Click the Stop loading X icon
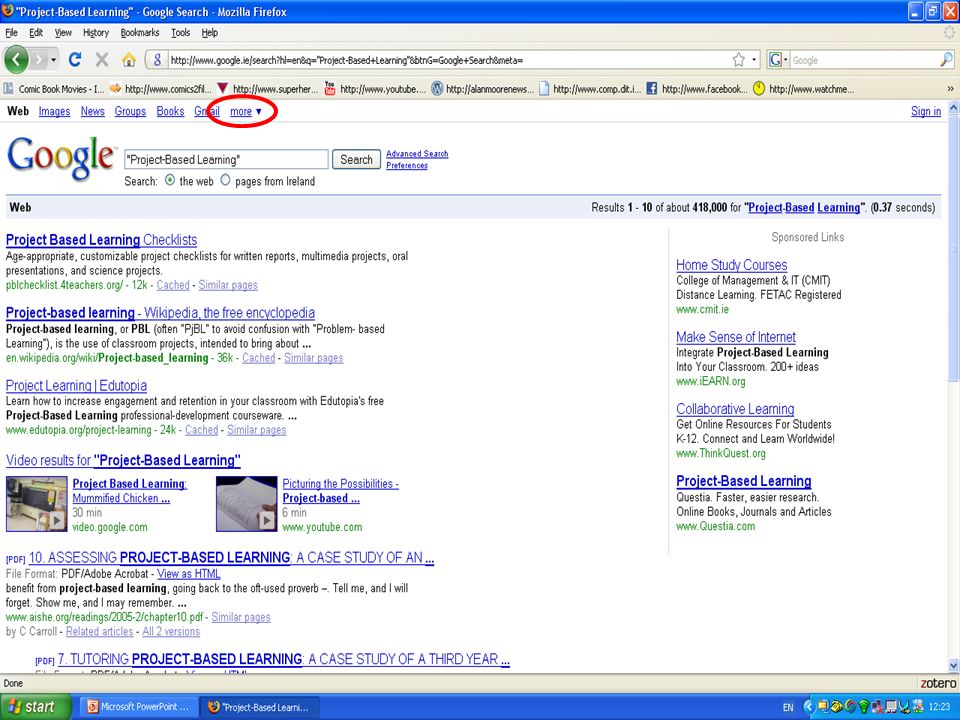Image resolution: width=960 pixels, height=720 pixels. tap(102, 59)
